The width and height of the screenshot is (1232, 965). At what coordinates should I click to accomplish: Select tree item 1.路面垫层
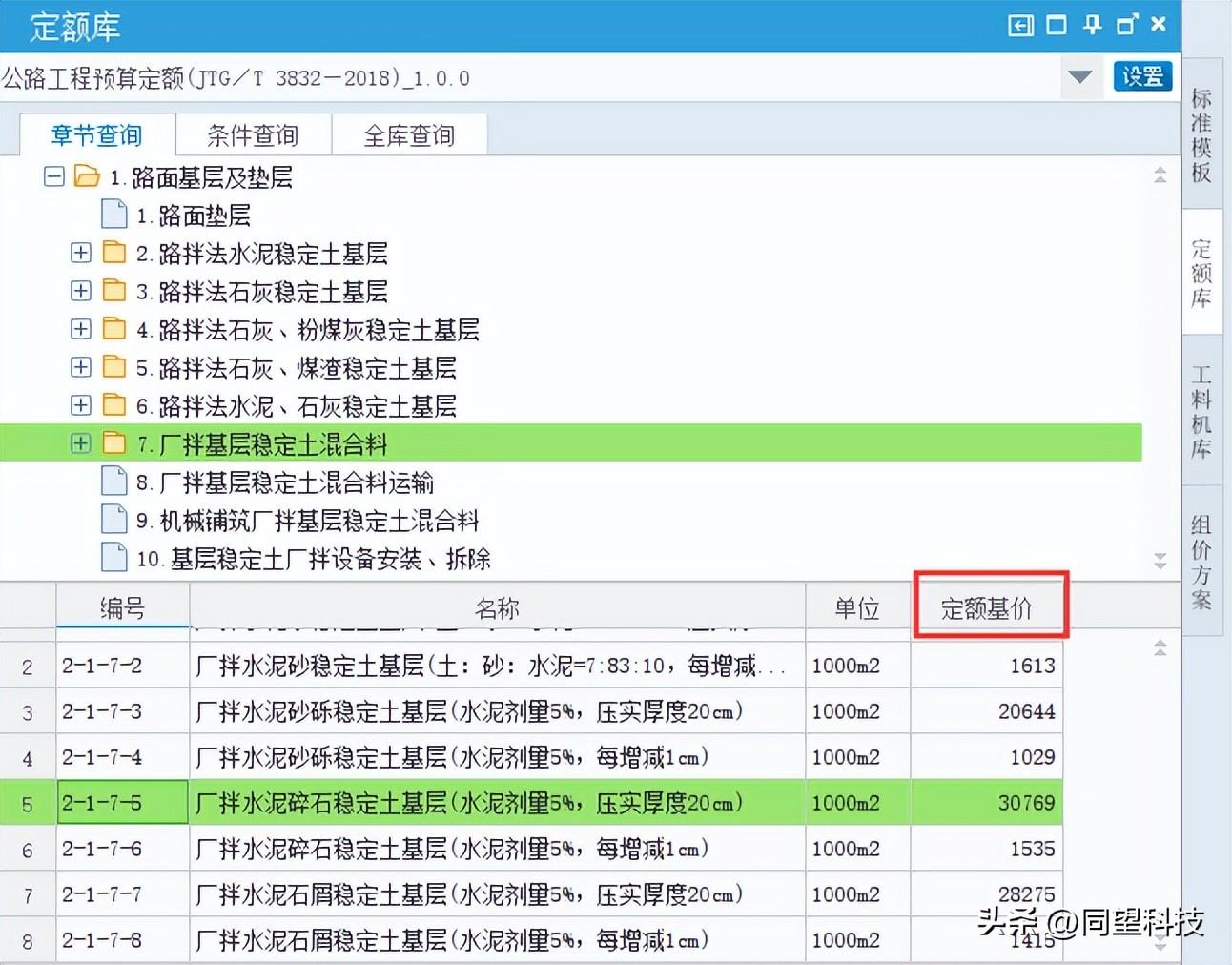pyautogui.click(x=194, y=216)
